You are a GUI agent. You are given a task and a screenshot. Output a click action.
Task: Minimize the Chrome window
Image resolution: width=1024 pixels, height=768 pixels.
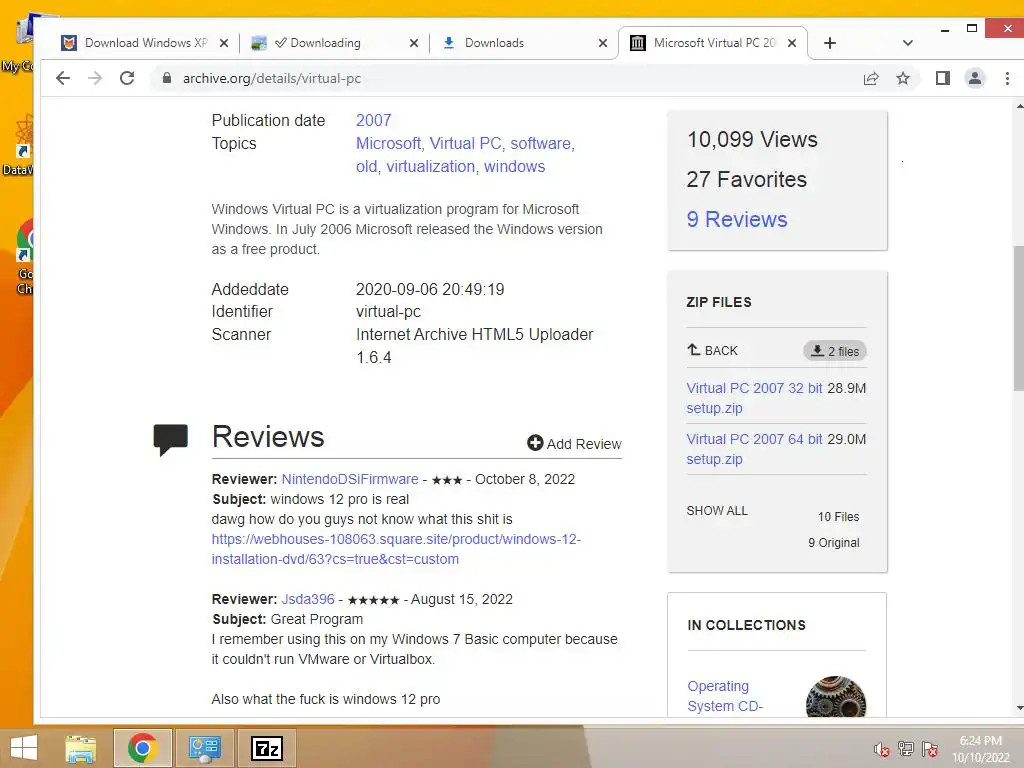coord(944,29)
